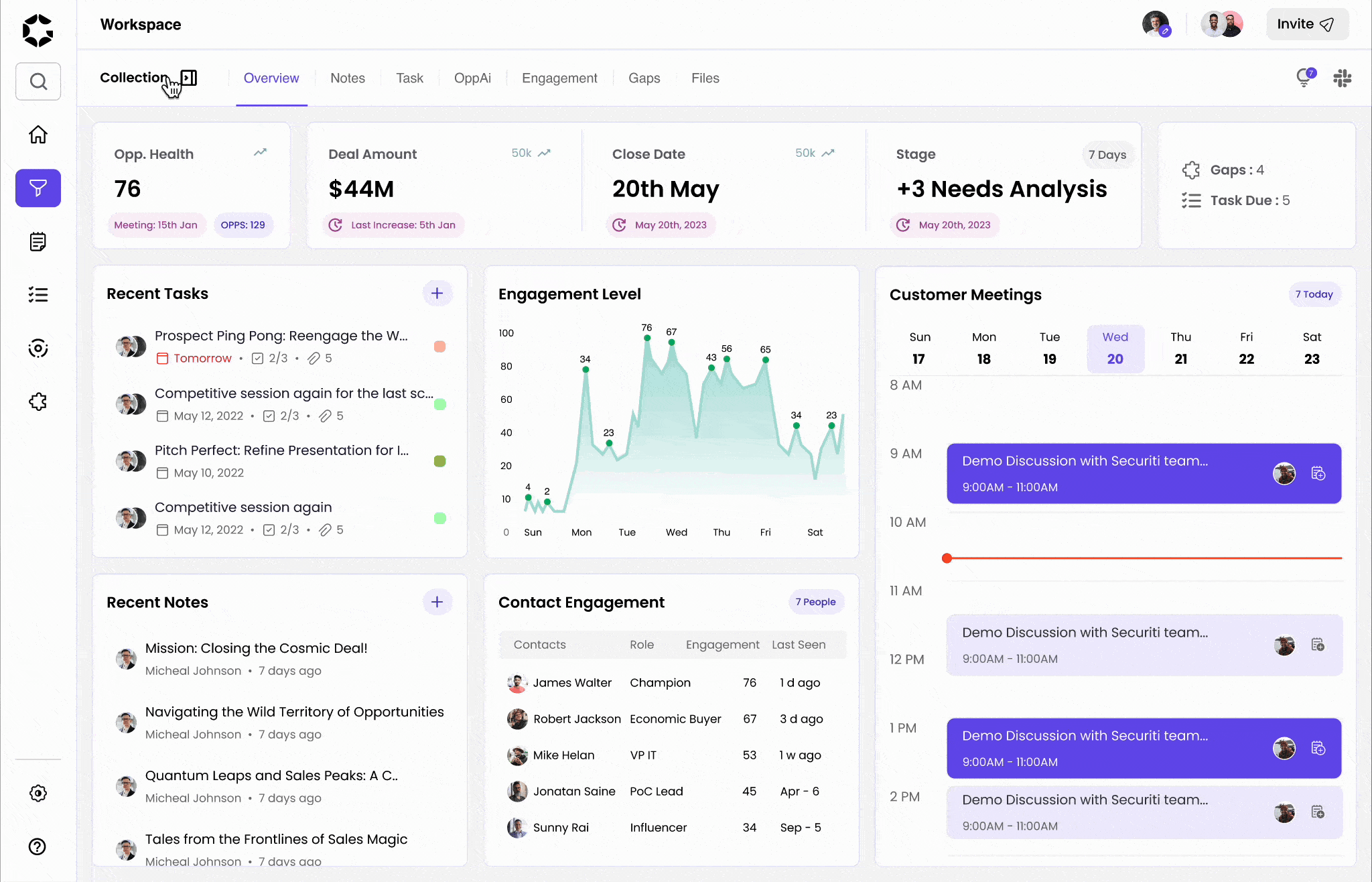1372x882 pixels.
Task: Toggle Collection side panel icon
Action: (189, 78)
